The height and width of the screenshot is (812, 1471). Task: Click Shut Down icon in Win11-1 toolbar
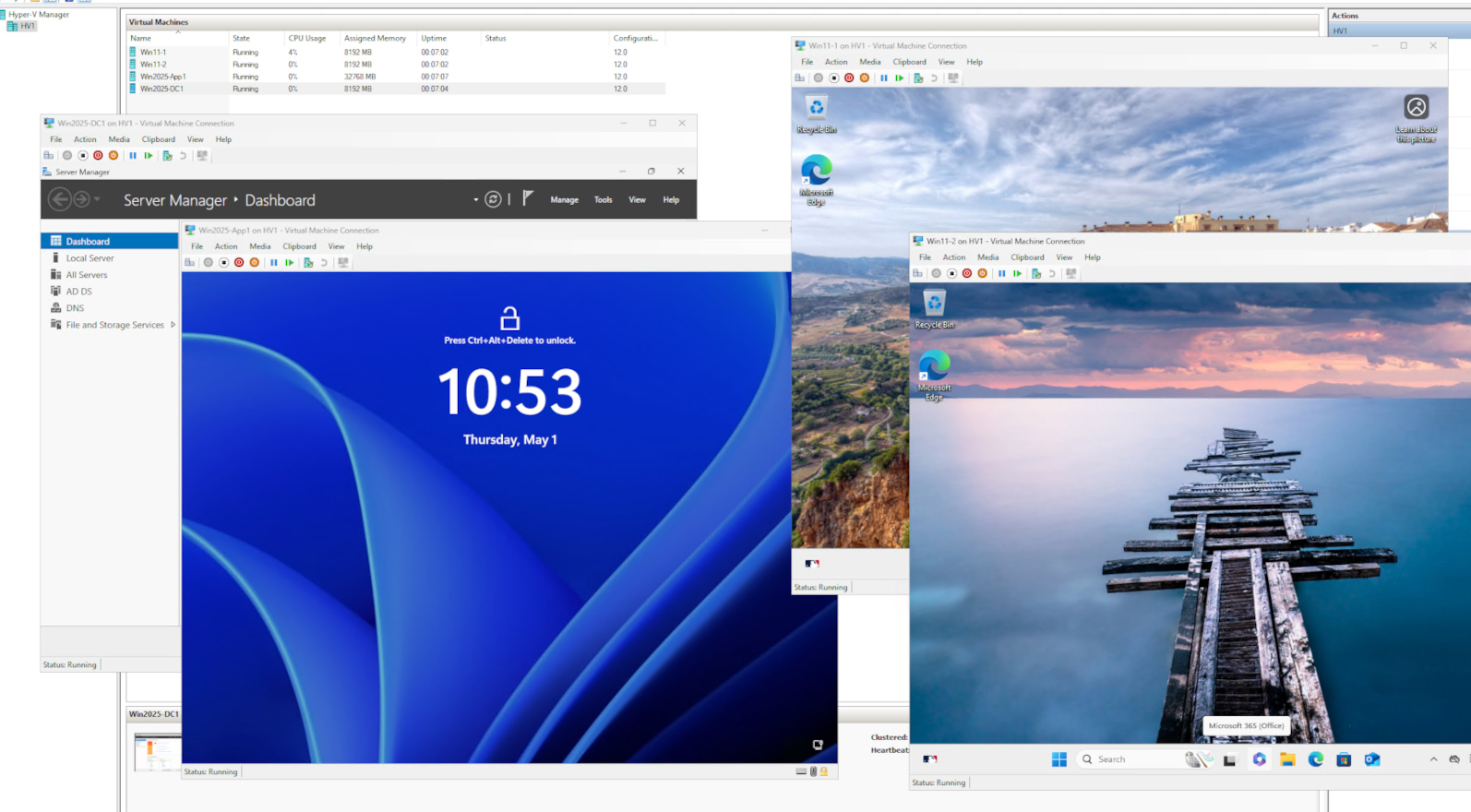click(x=849, y=78)
